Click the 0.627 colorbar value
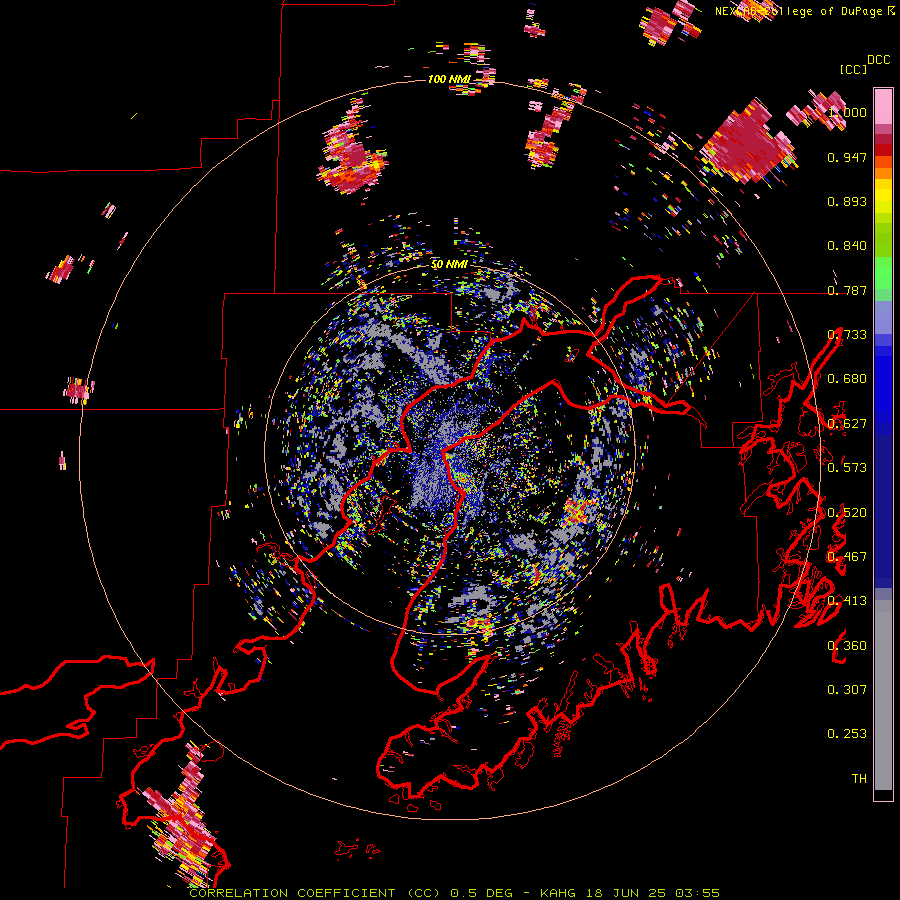This screenshot has width=900, height=900. pyautogui.click(x=847, y=424)
